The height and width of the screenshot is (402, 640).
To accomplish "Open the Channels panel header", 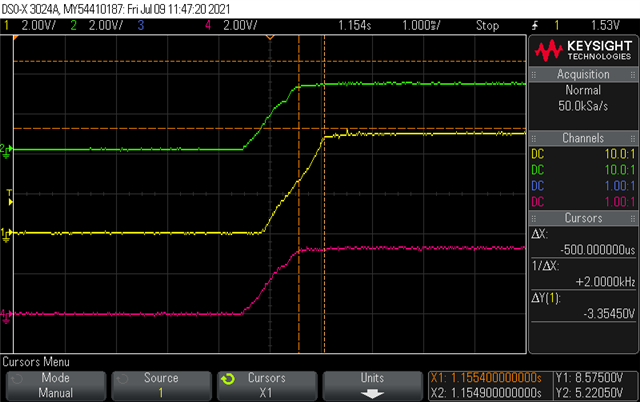I will [583, 138].
